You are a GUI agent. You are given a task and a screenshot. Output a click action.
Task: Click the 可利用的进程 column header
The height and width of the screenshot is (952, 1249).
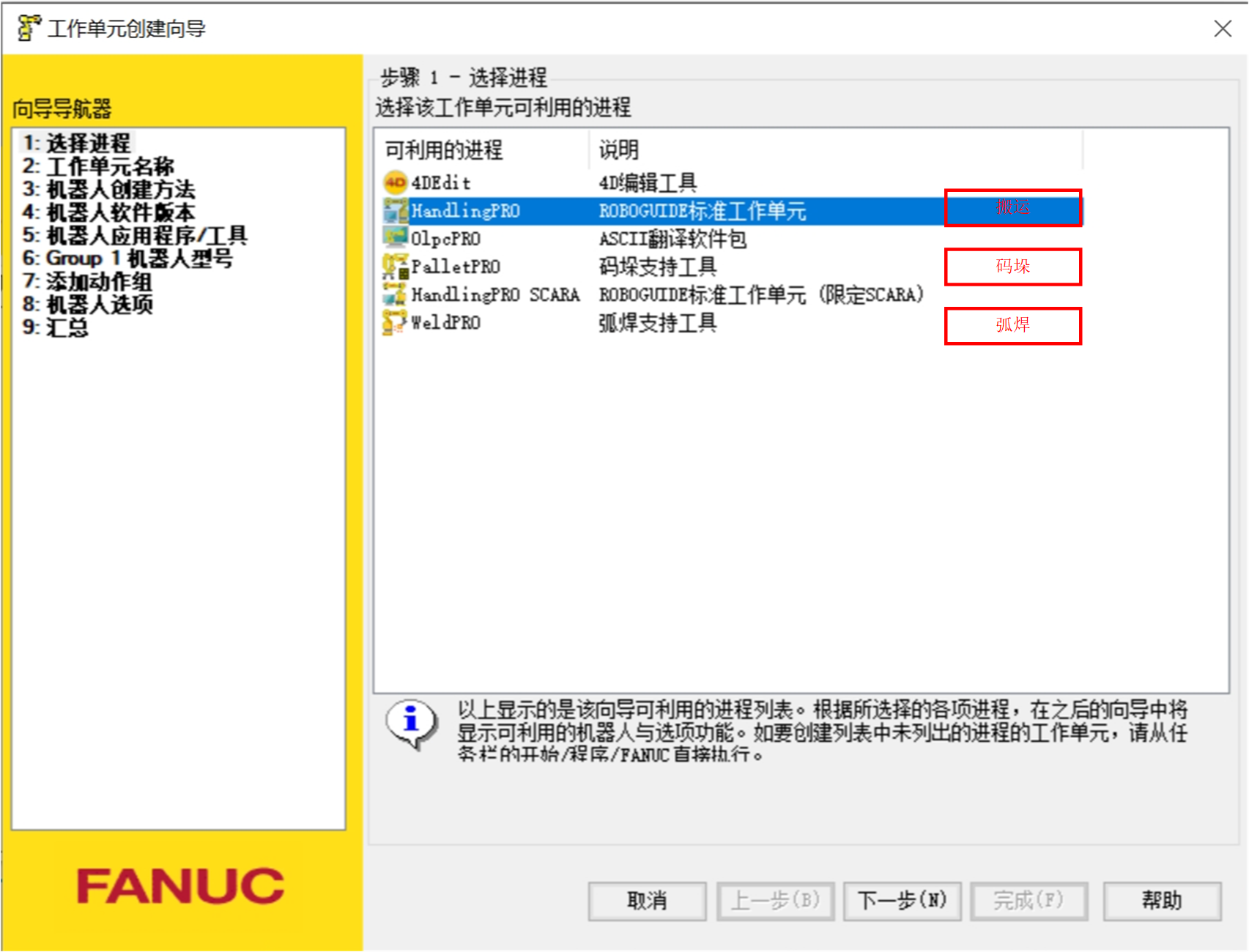point(443,150)
